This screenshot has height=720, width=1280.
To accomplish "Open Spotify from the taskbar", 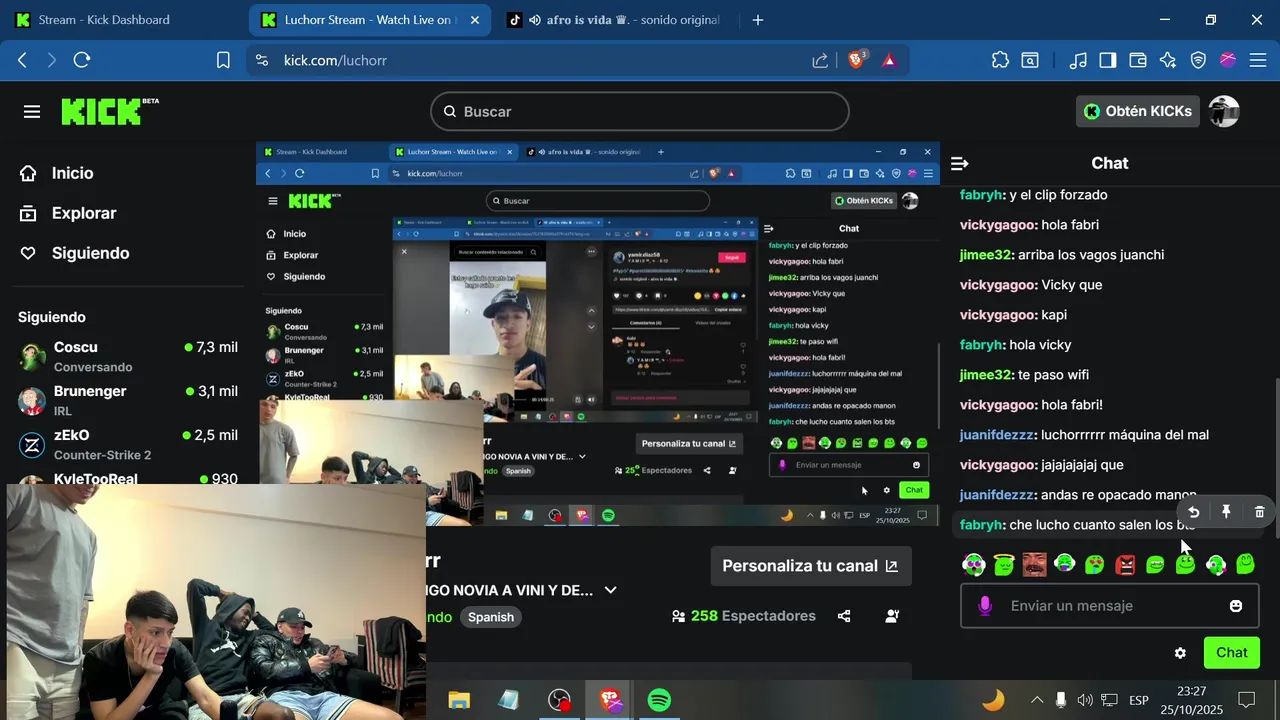I will coord(659,700).
